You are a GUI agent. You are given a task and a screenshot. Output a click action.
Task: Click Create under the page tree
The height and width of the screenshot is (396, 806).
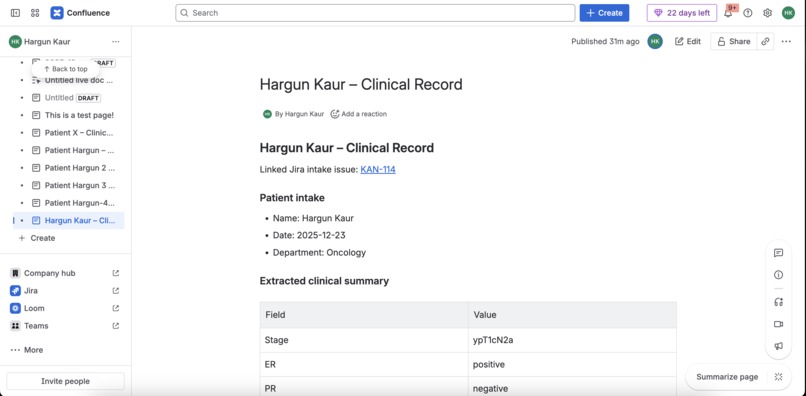pyautogui.click(x=37, y=238)
